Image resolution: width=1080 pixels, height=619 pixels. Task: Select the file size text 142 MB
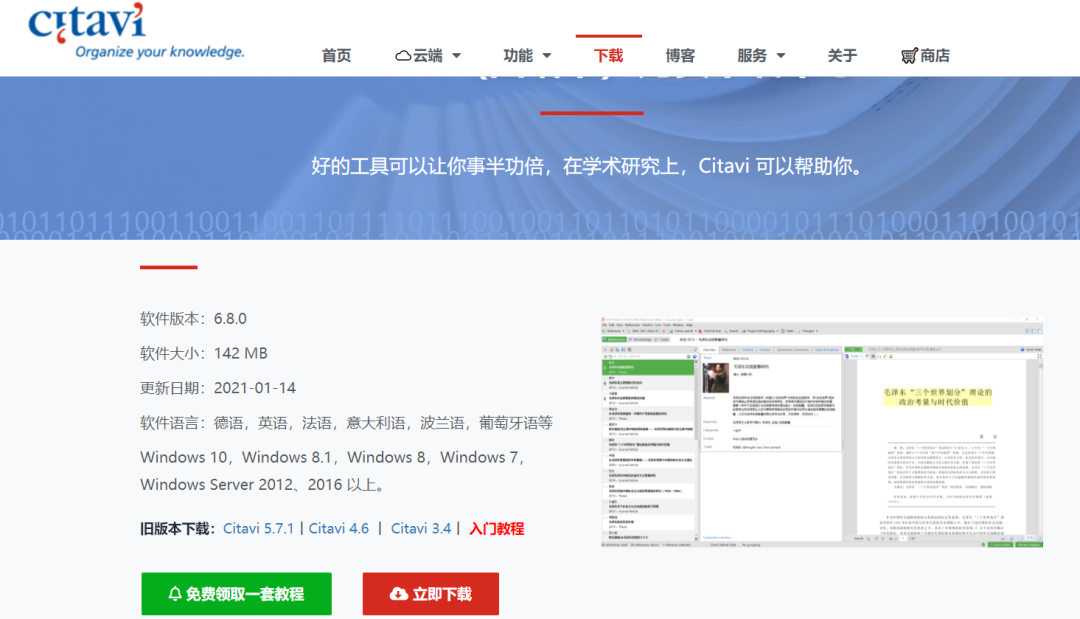tap(240, 353)
